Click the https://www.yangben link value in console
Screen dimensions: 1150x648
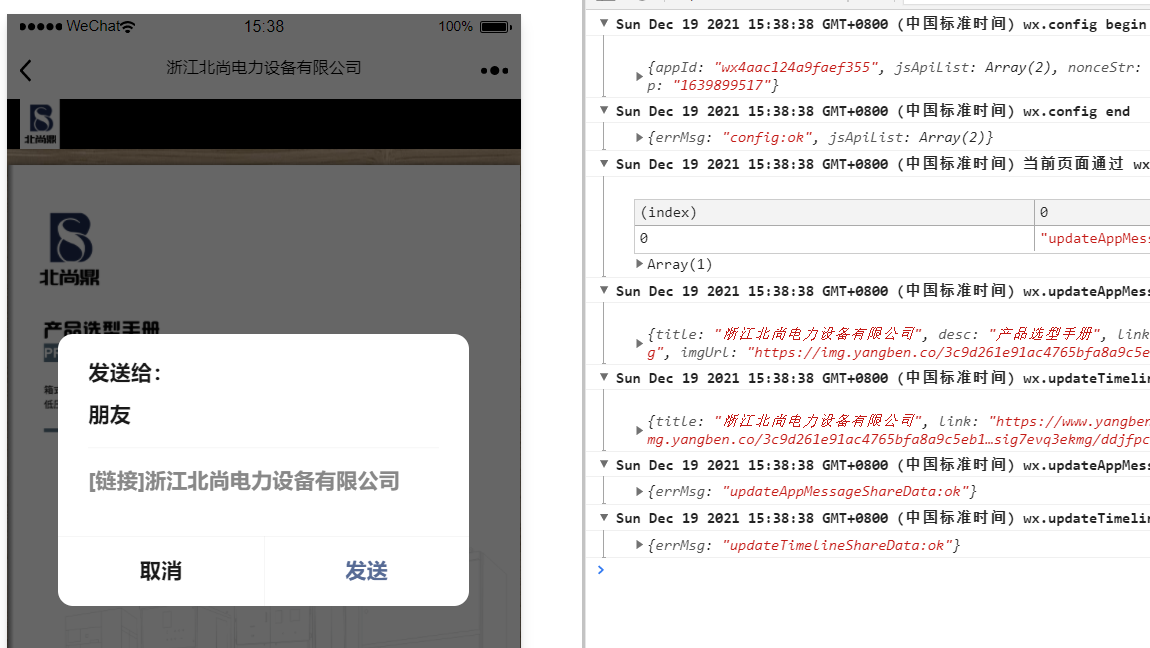pos(1069,421)
